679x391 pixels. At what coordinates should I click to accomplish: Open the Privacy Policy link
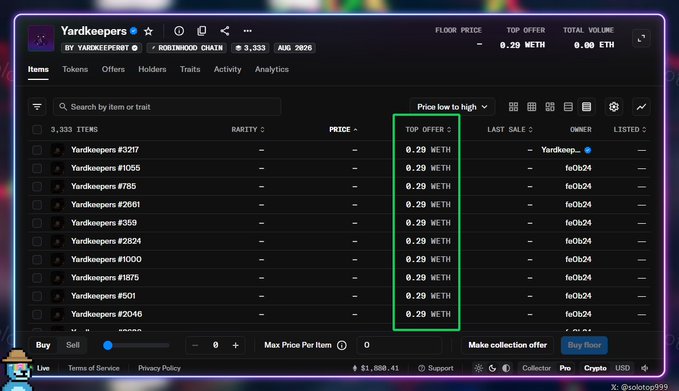coord(159,368)
